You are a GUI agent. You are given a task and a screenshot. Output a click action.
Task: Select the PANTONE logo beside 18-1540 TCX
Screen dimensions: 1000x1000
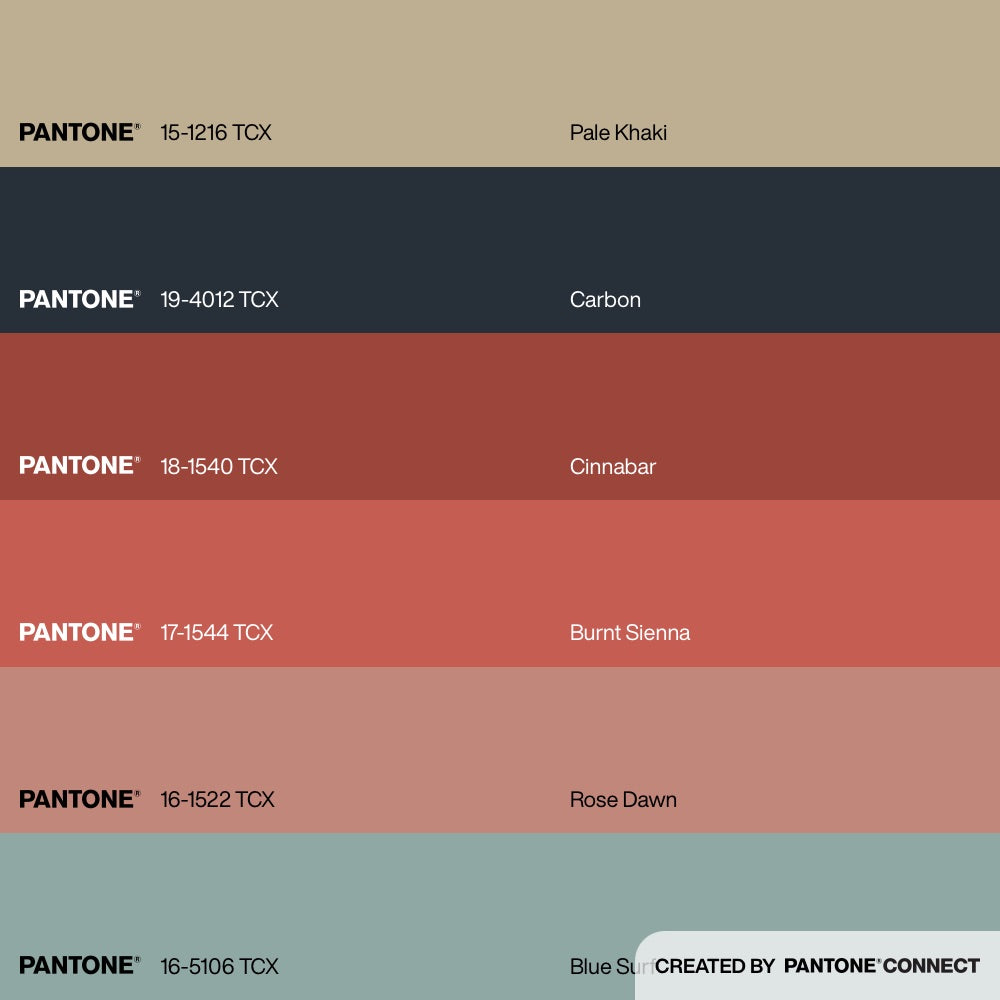(x=78, y=466)
